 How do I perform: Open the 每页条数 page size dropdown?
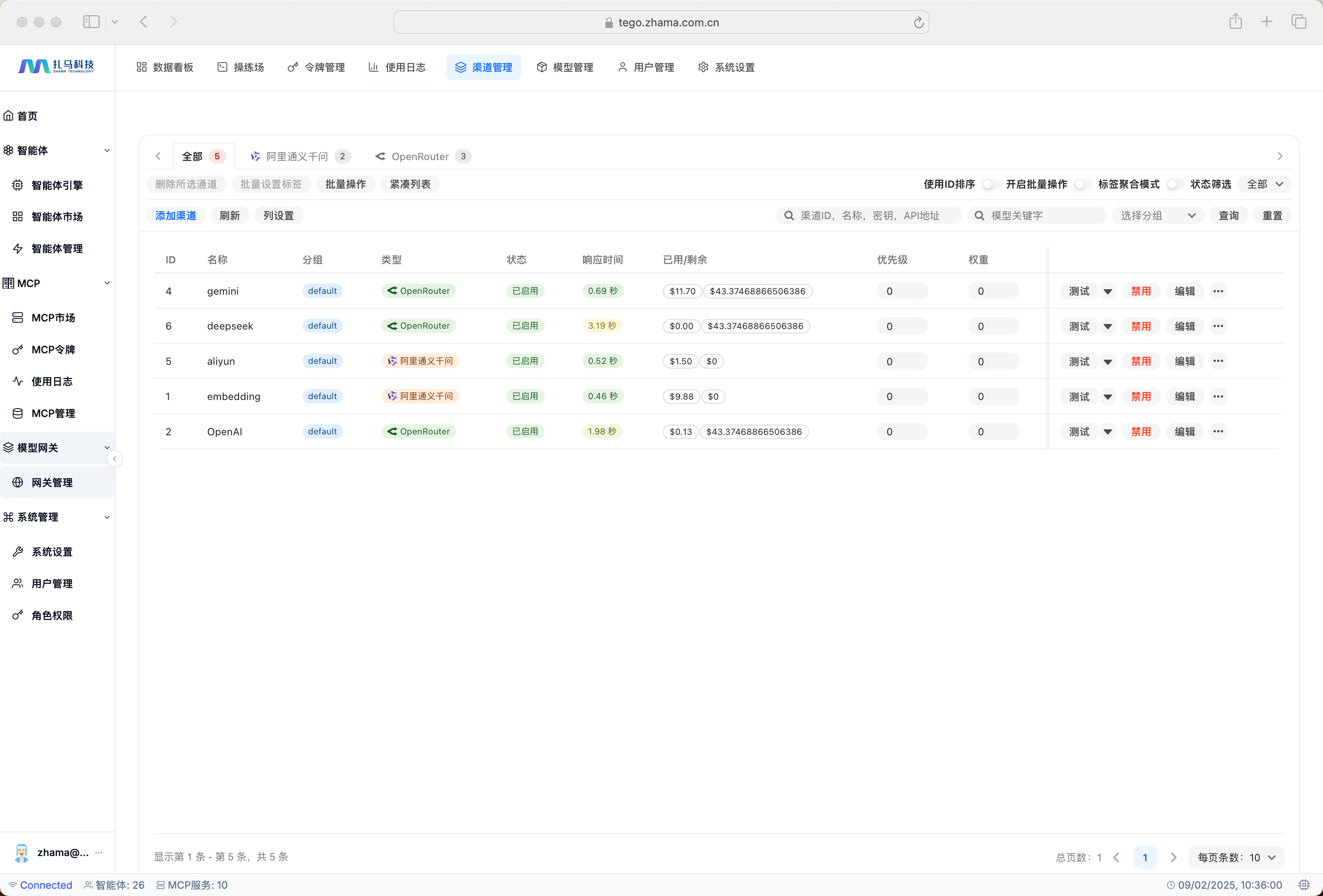click(1236, 857)
